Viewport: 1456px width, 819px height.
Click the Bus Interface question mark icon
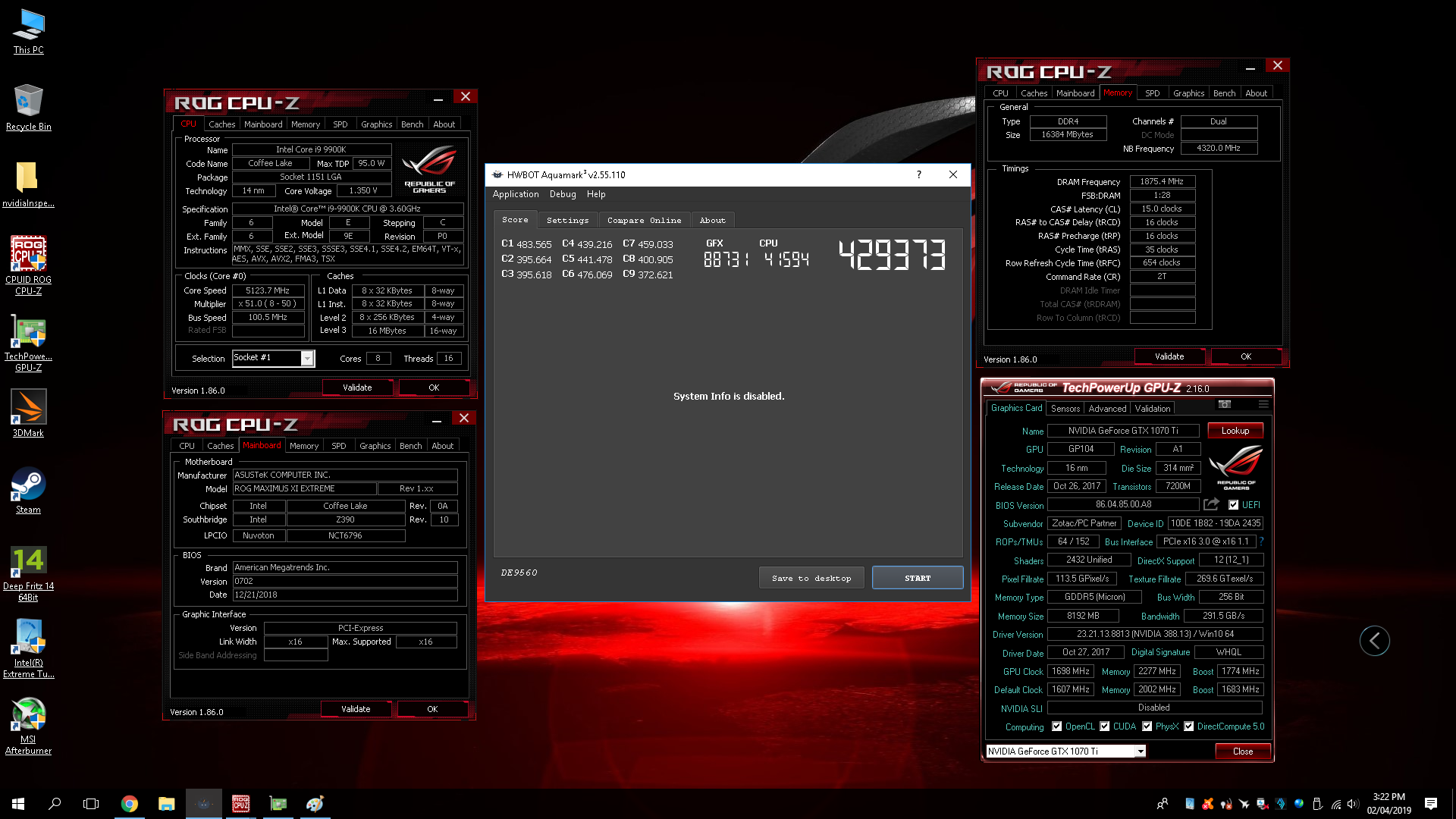coord(1261,541)
